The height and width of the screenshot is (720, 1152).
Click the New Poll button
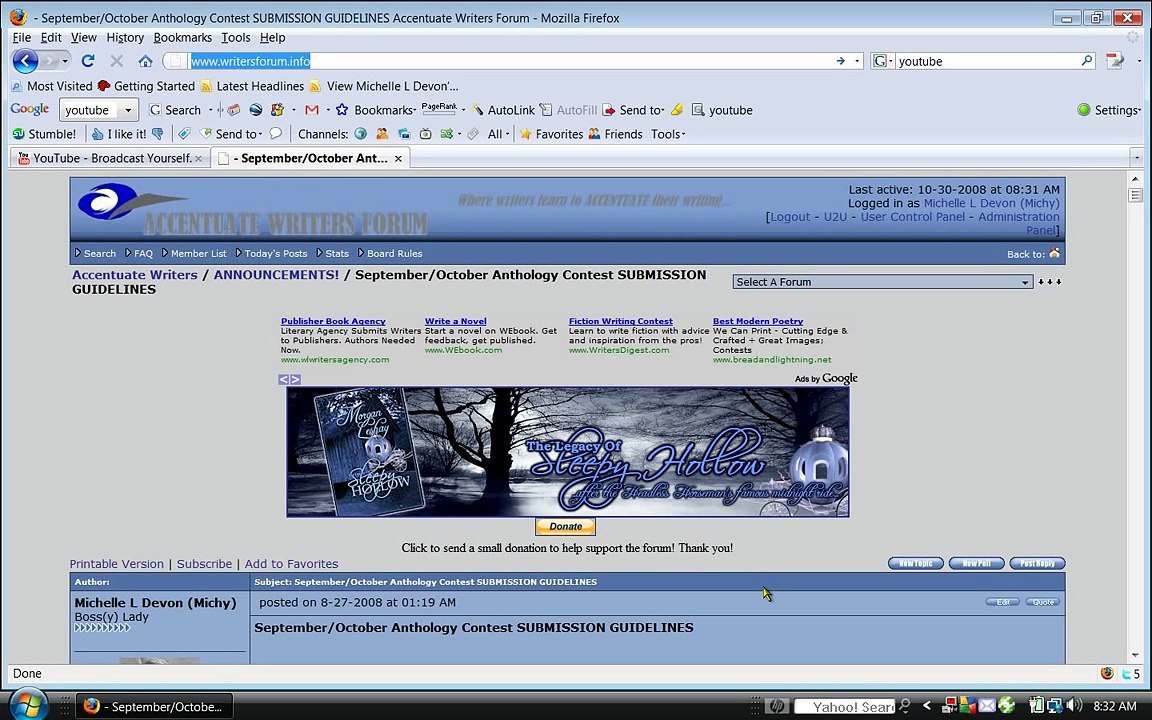(x=976, y=564)
